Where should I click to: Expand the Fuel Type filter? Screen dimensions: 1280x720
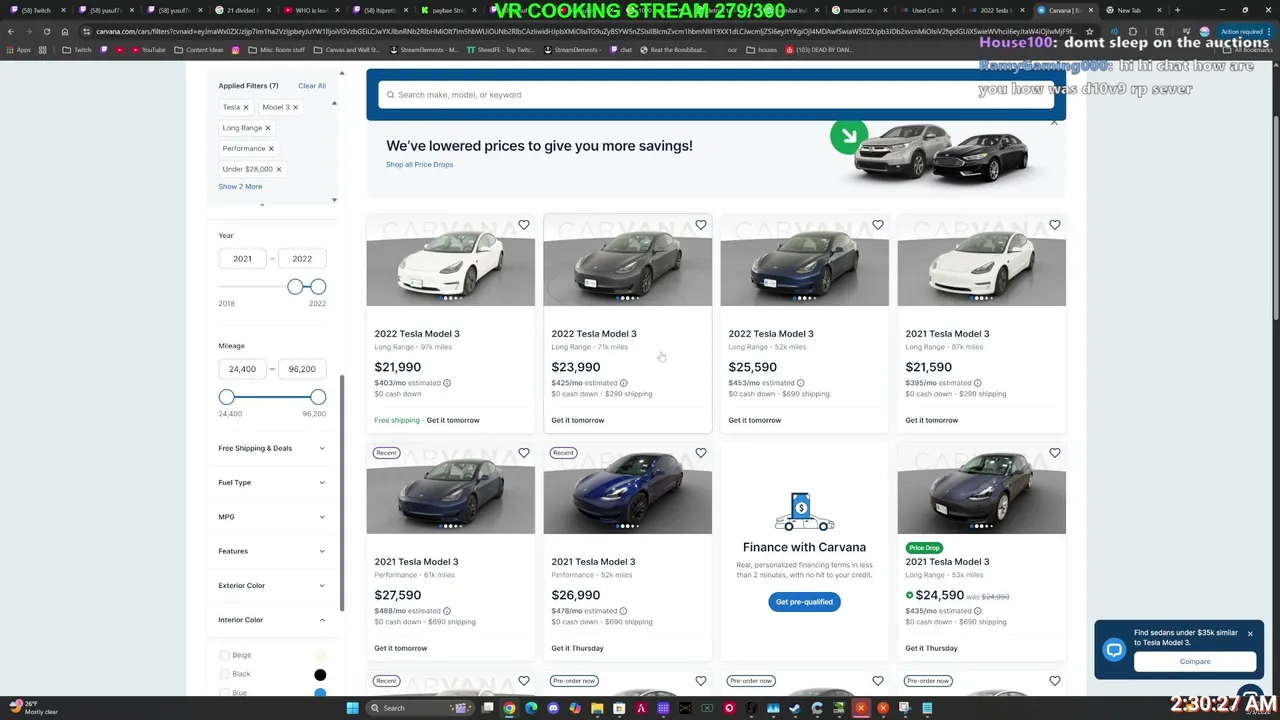click(x=272, y=482)
